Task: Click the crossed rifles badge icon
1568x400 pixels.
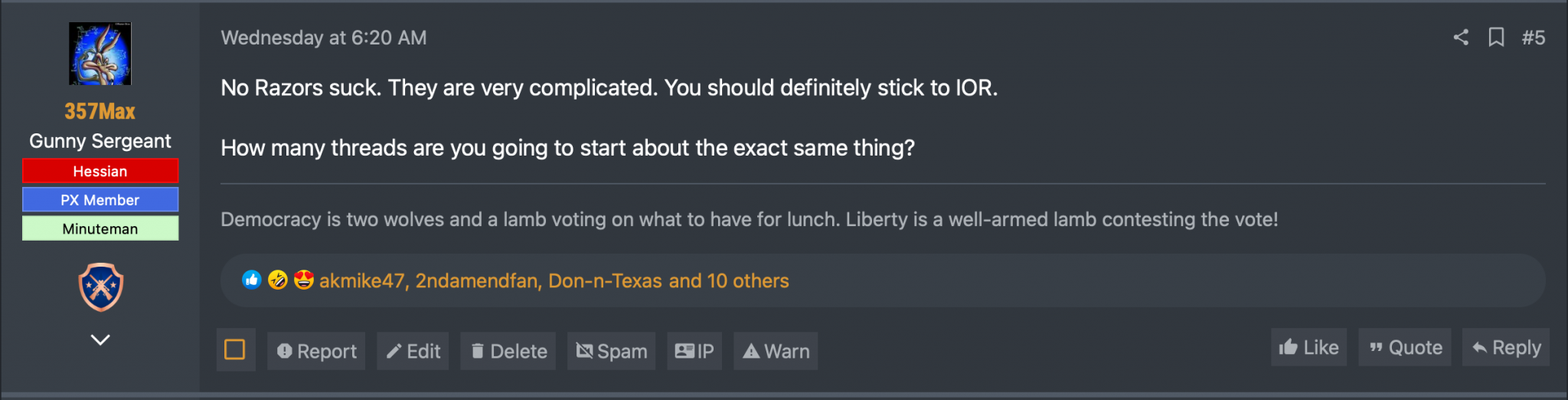Action: (101, 287)
